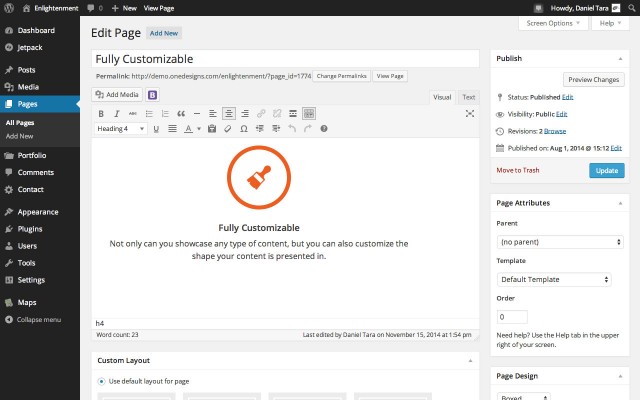Image resolution: width=640 pixels, height=400 pixels.
Task: Open Appearance in the sidebar menu
Action: click(x=37, y=212)
